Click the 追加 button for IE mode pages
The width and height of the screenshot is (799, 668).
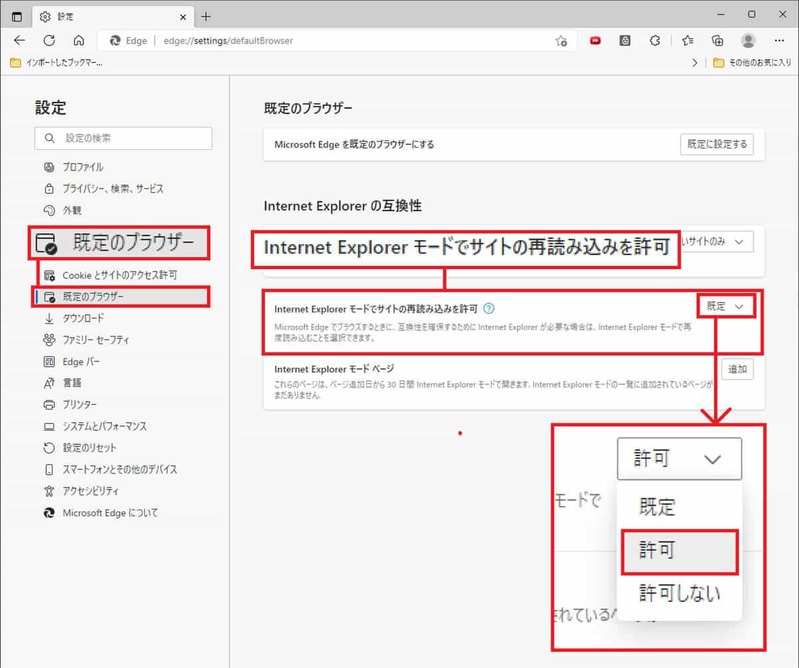737,369
